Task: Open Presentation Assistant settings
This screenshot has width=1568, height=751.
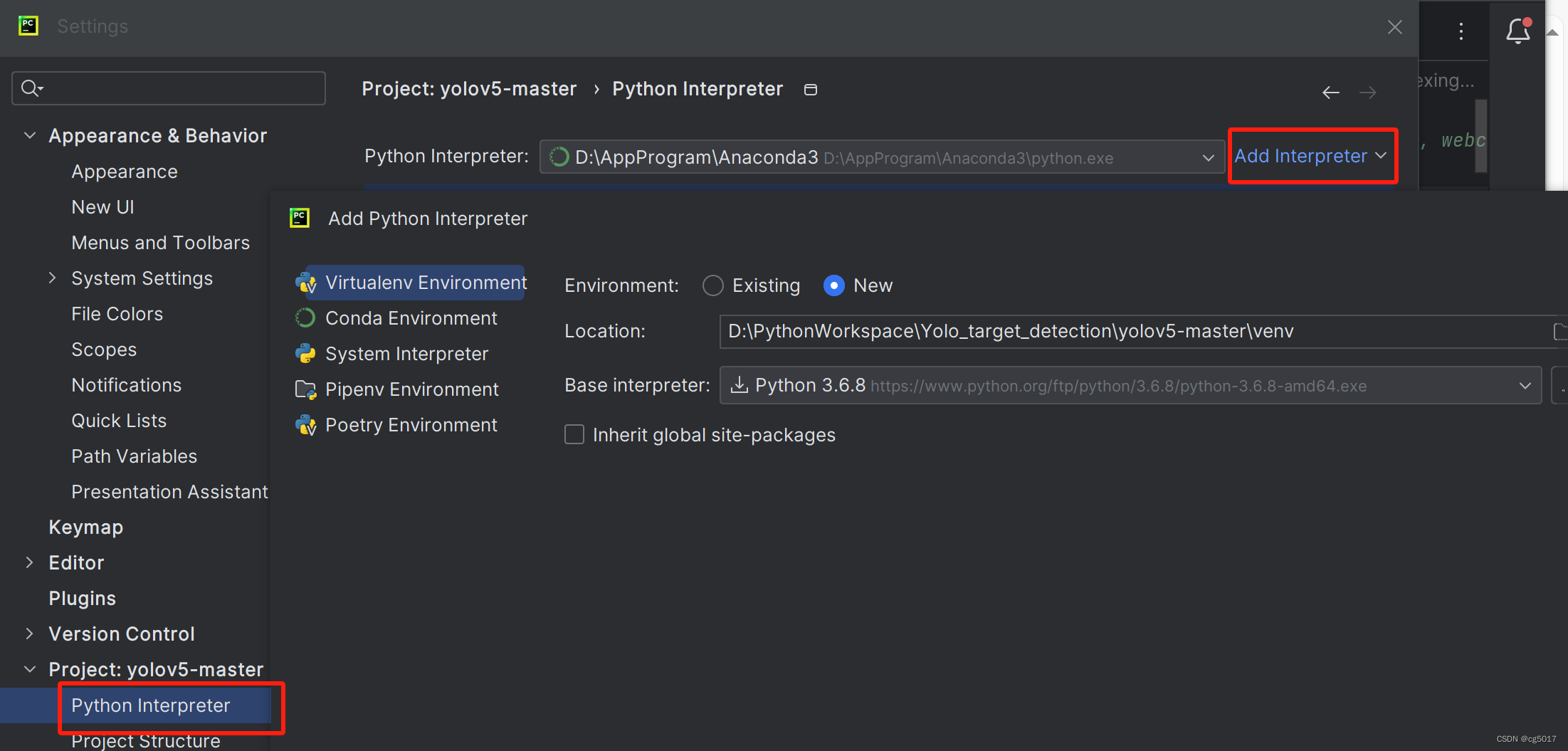Action: pos(169,492)
